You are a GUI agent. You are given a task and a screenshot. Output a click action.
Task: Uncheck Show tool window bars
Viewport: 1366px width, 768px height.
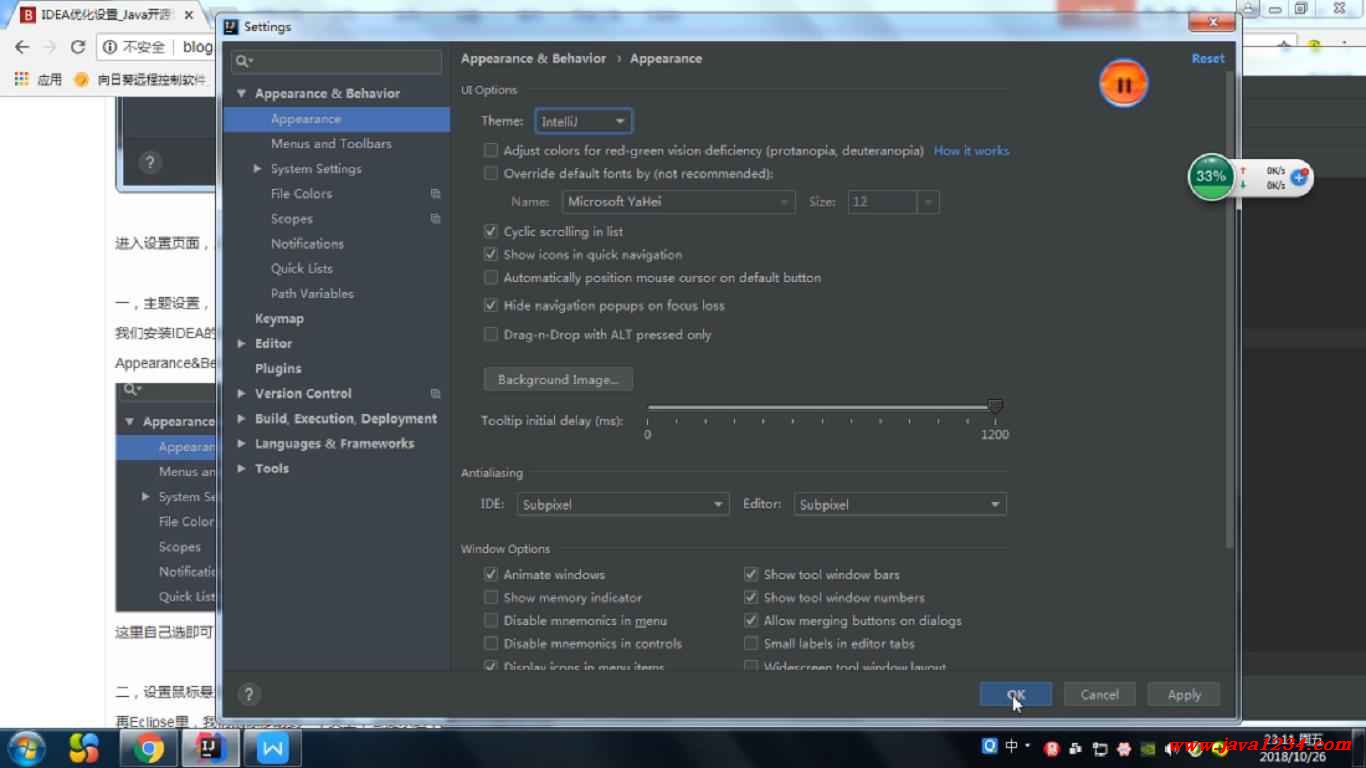point(751,575)
